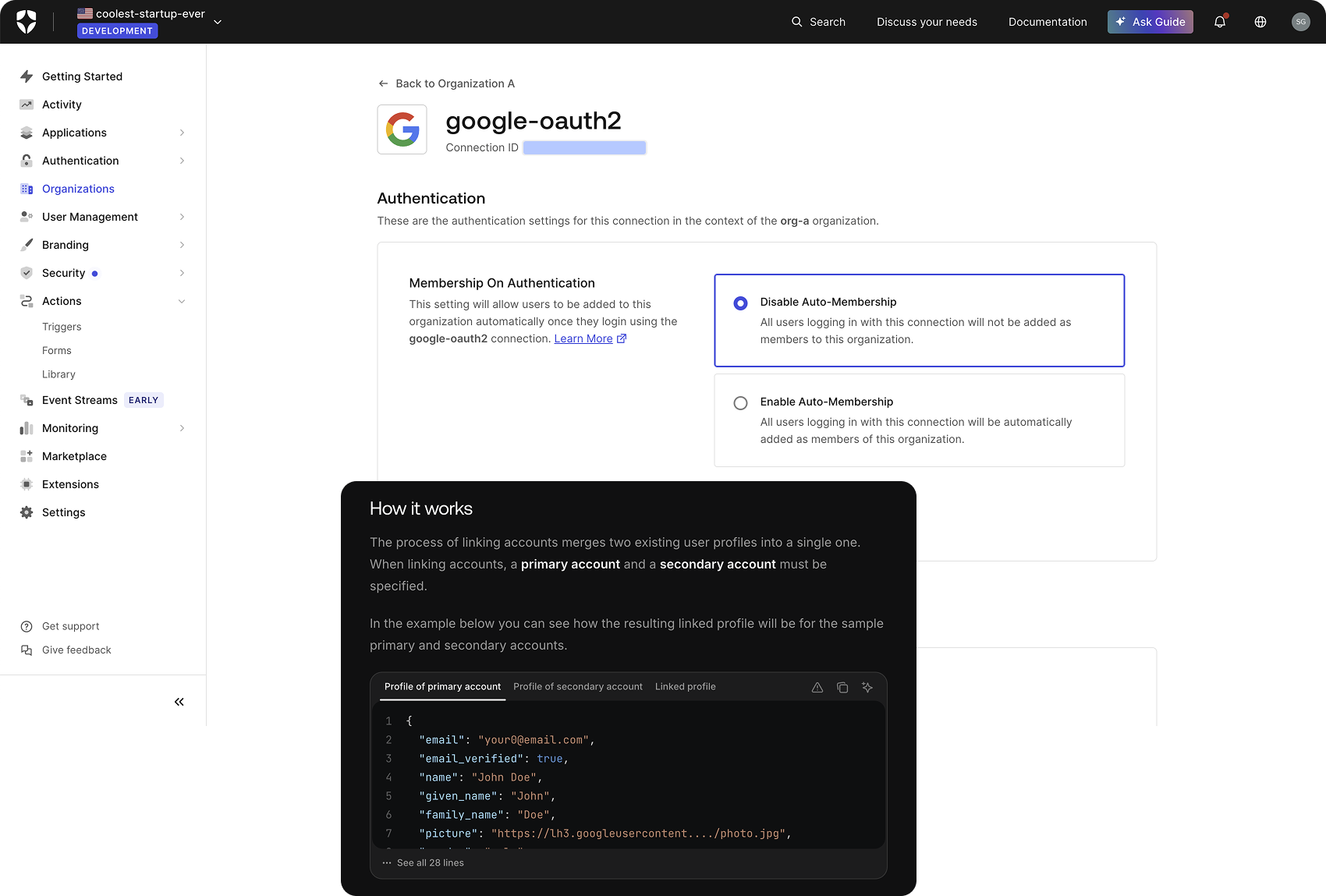Click the Event Streams sidebar icon
The height and width of the screenshot is (896, 1326).
26,400
